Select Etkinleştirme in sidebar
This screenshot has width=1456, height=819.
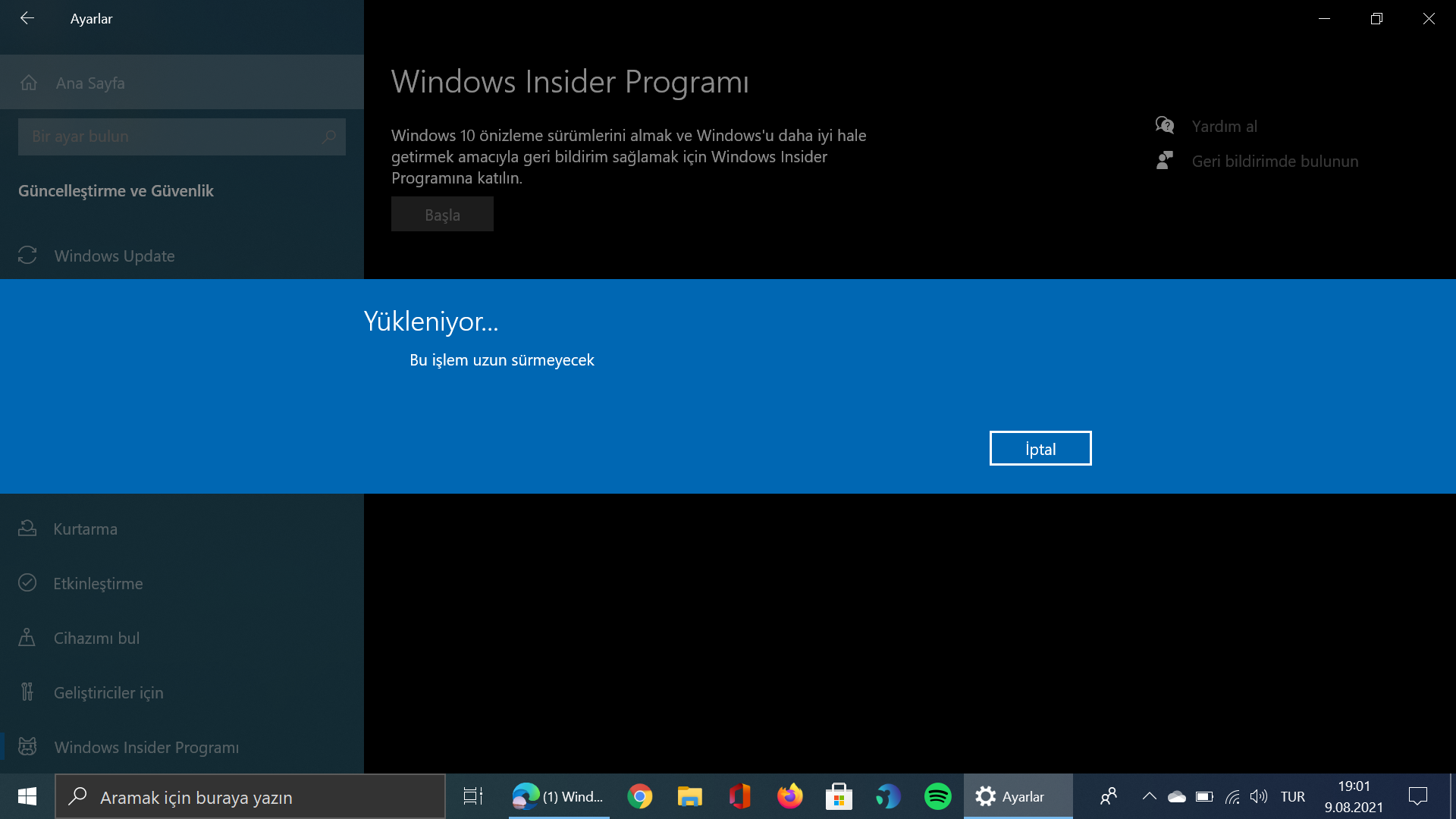[98, 583]
